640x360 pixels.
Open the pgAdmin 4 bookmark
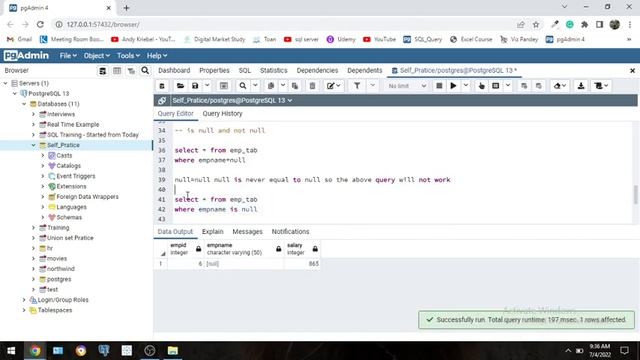pos(566,39)
